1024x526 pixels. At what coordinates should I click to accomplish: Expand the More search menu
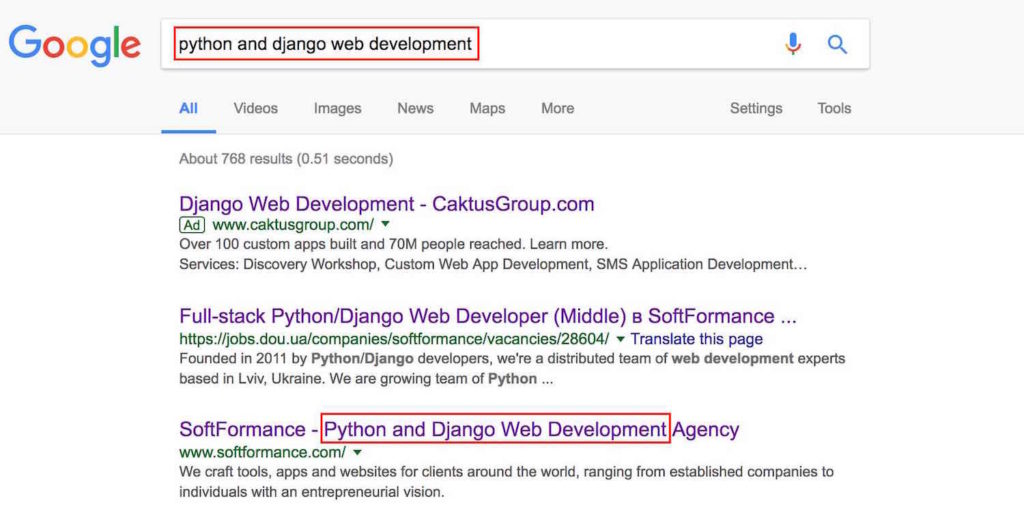(558, 108)
